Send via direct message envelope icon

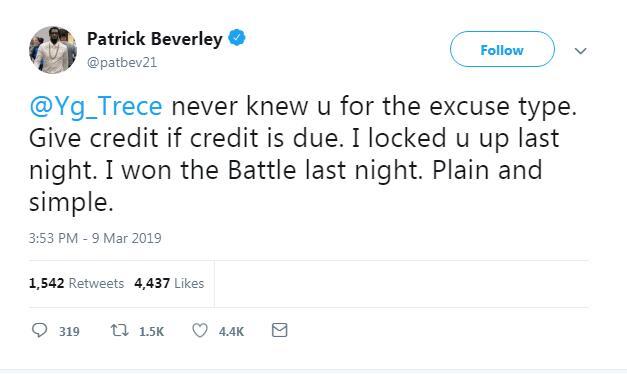280,330
